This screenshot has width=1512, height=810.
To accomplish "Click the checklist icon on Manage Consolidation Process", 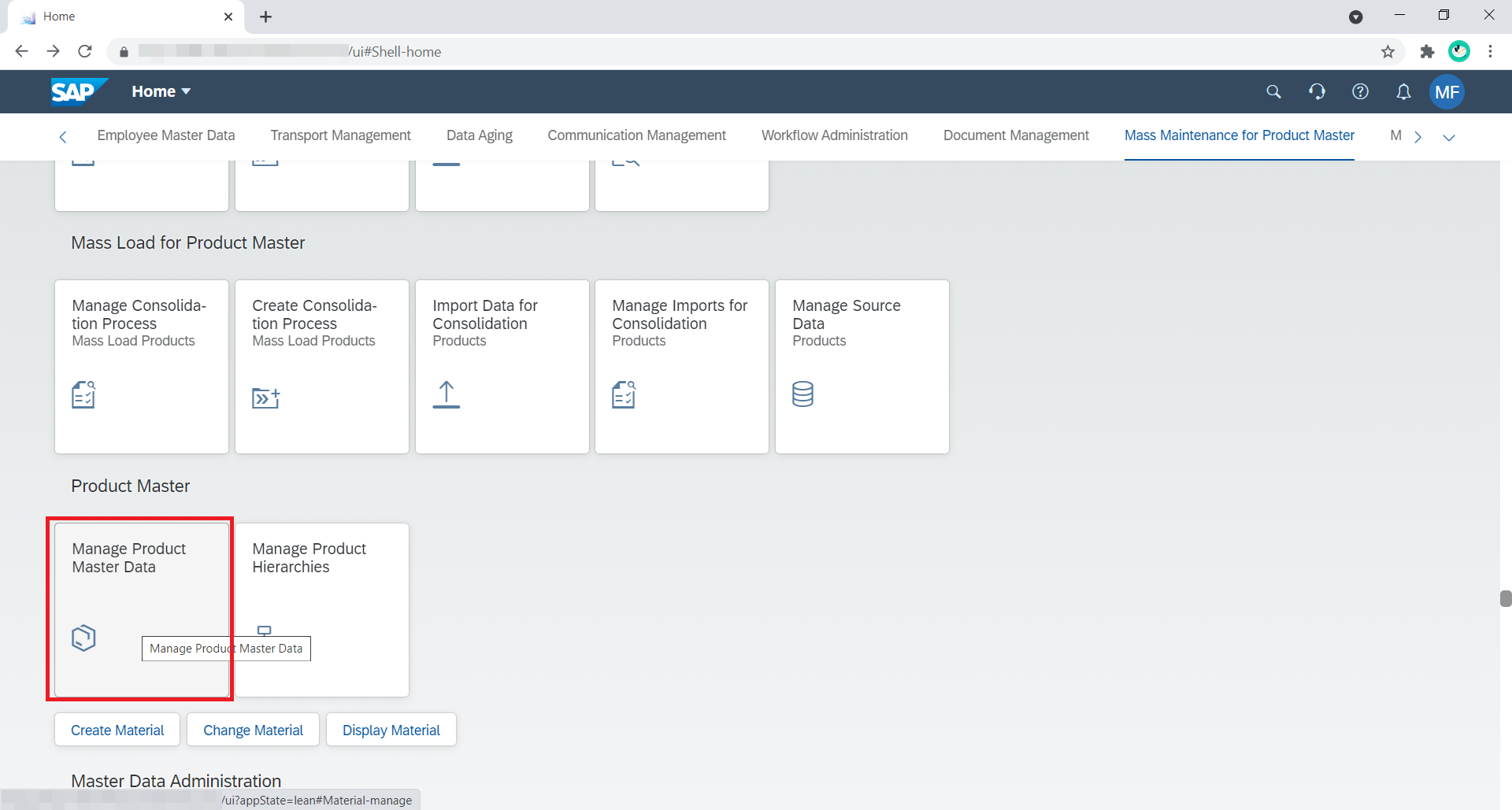I will coord(83,394).
